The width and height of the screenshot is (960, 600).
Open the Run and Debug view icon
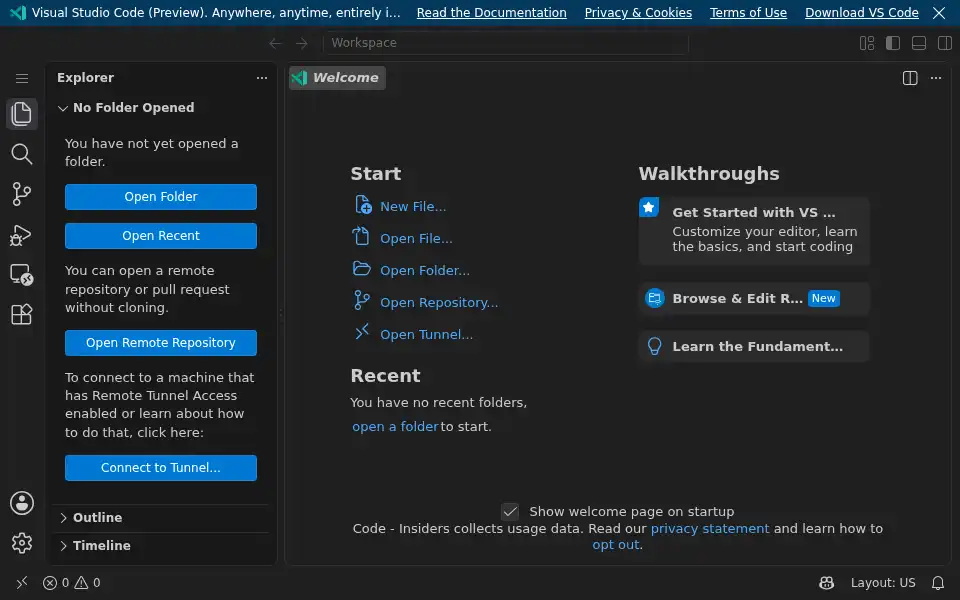22,234
